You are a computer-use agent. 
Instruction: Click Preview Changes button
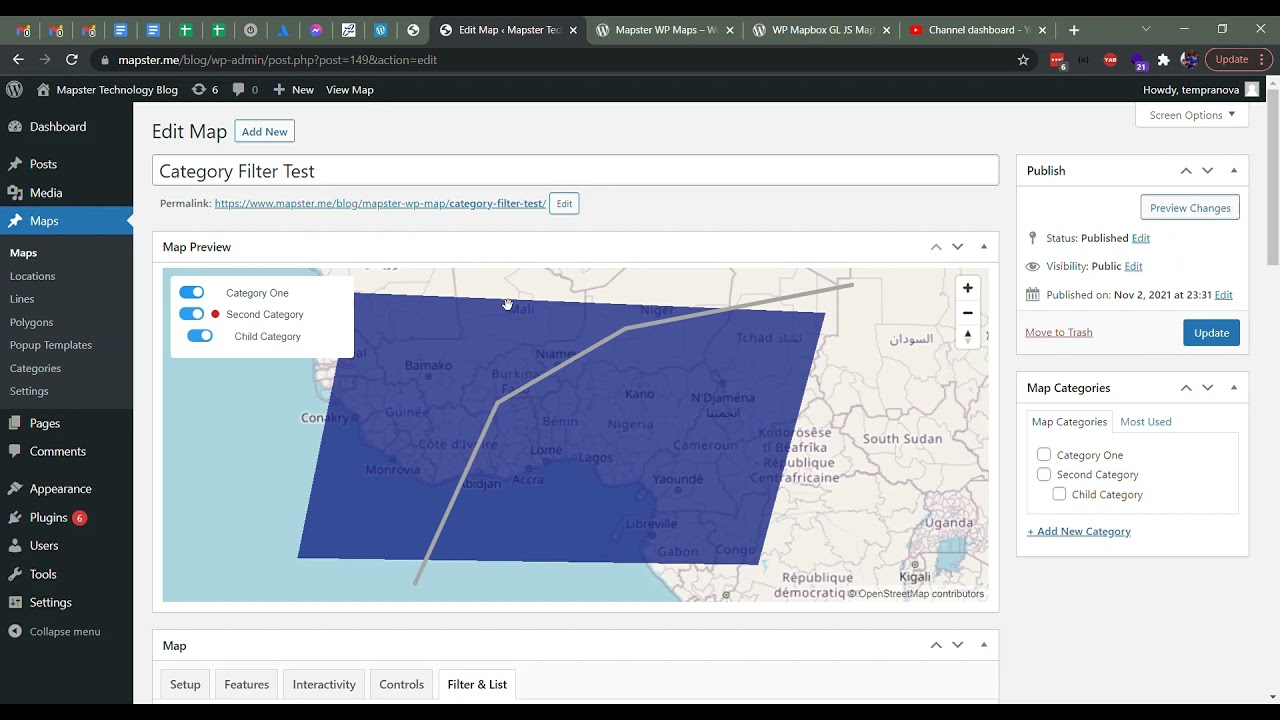(1190, 208)
